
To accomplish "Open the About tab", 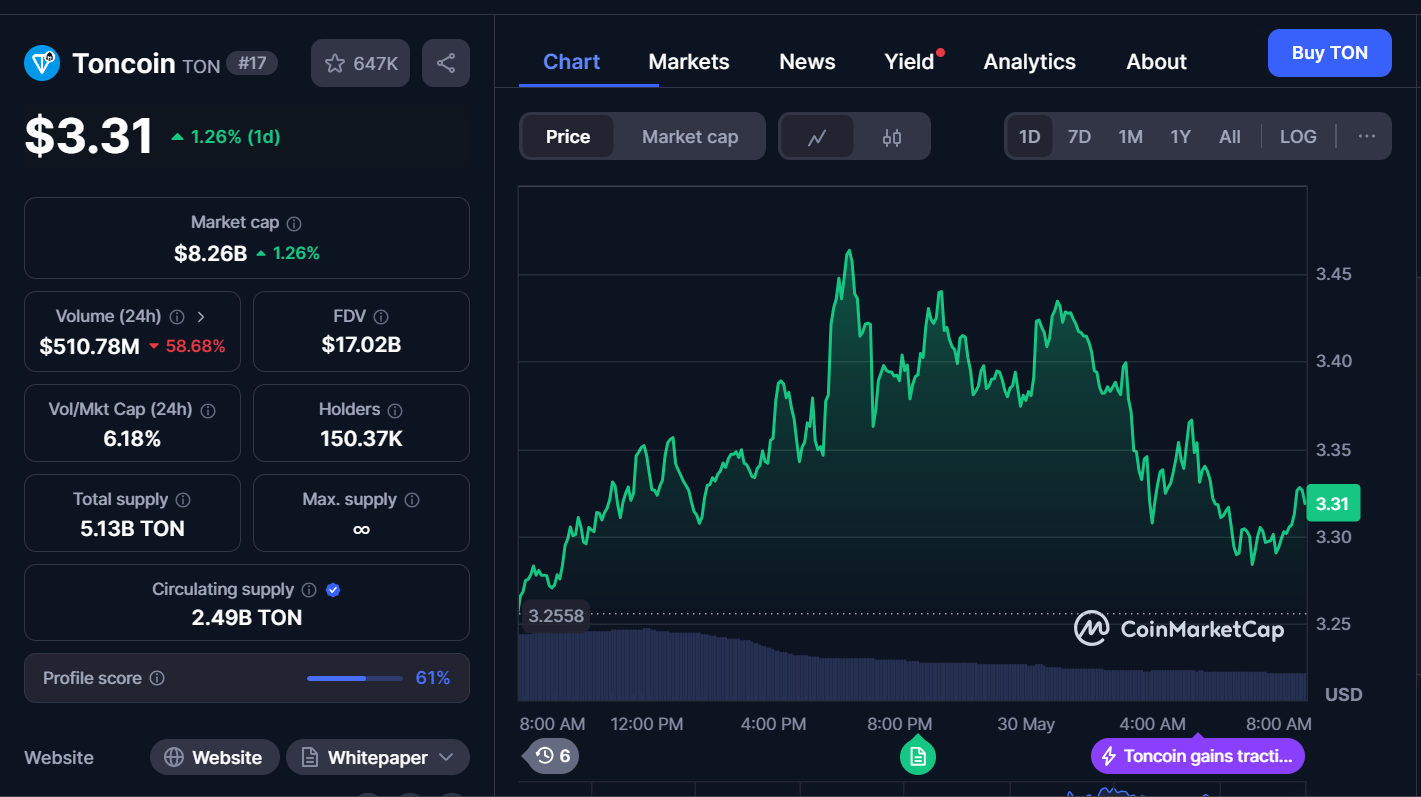I will 1156,62.
